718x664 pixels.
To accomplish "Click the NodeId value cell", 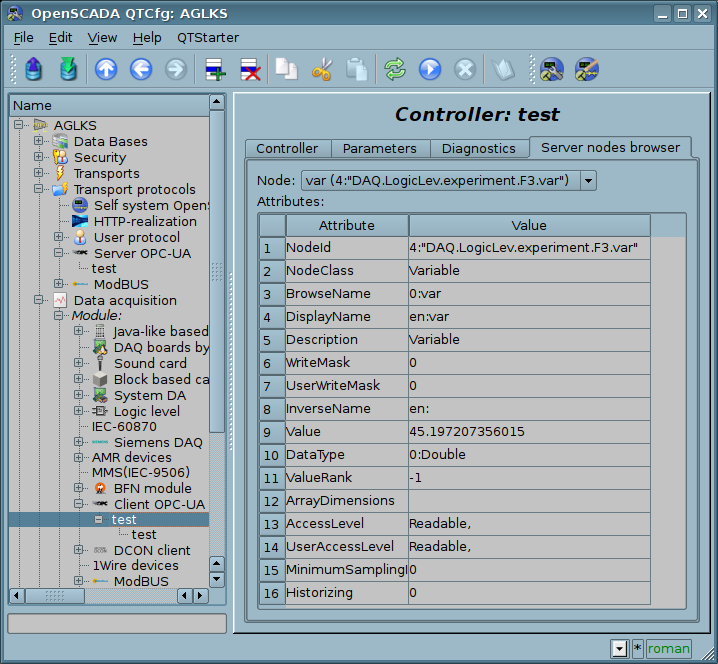I will click(x=529, y=248).
